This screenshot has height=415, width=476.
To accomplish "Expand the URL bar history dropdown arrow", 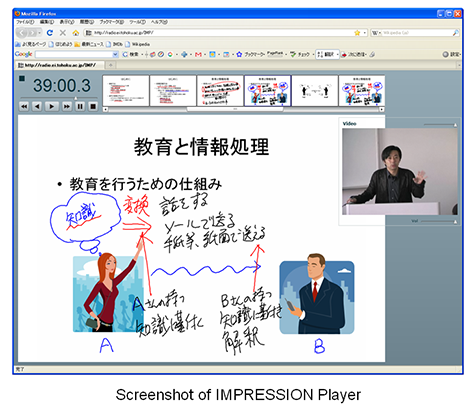I will click(364, 33).
